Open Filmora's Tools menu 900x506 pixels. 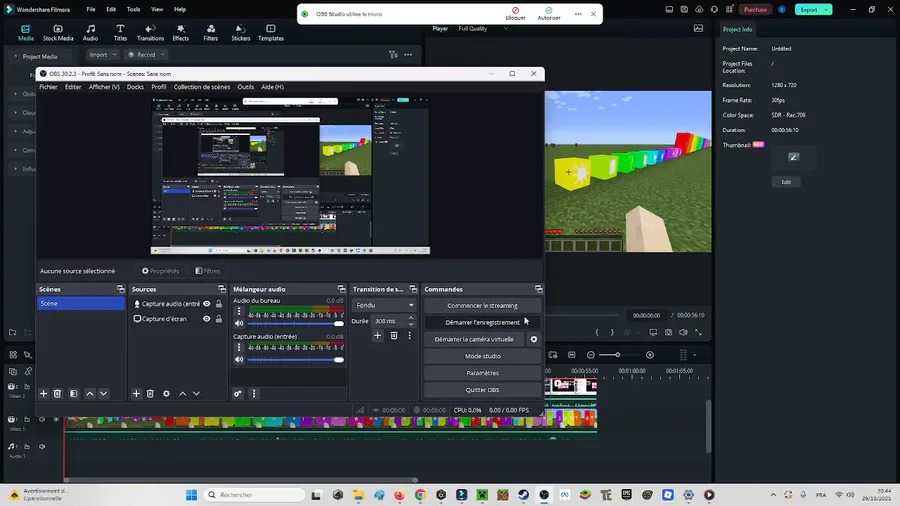(x=133, y=9)
